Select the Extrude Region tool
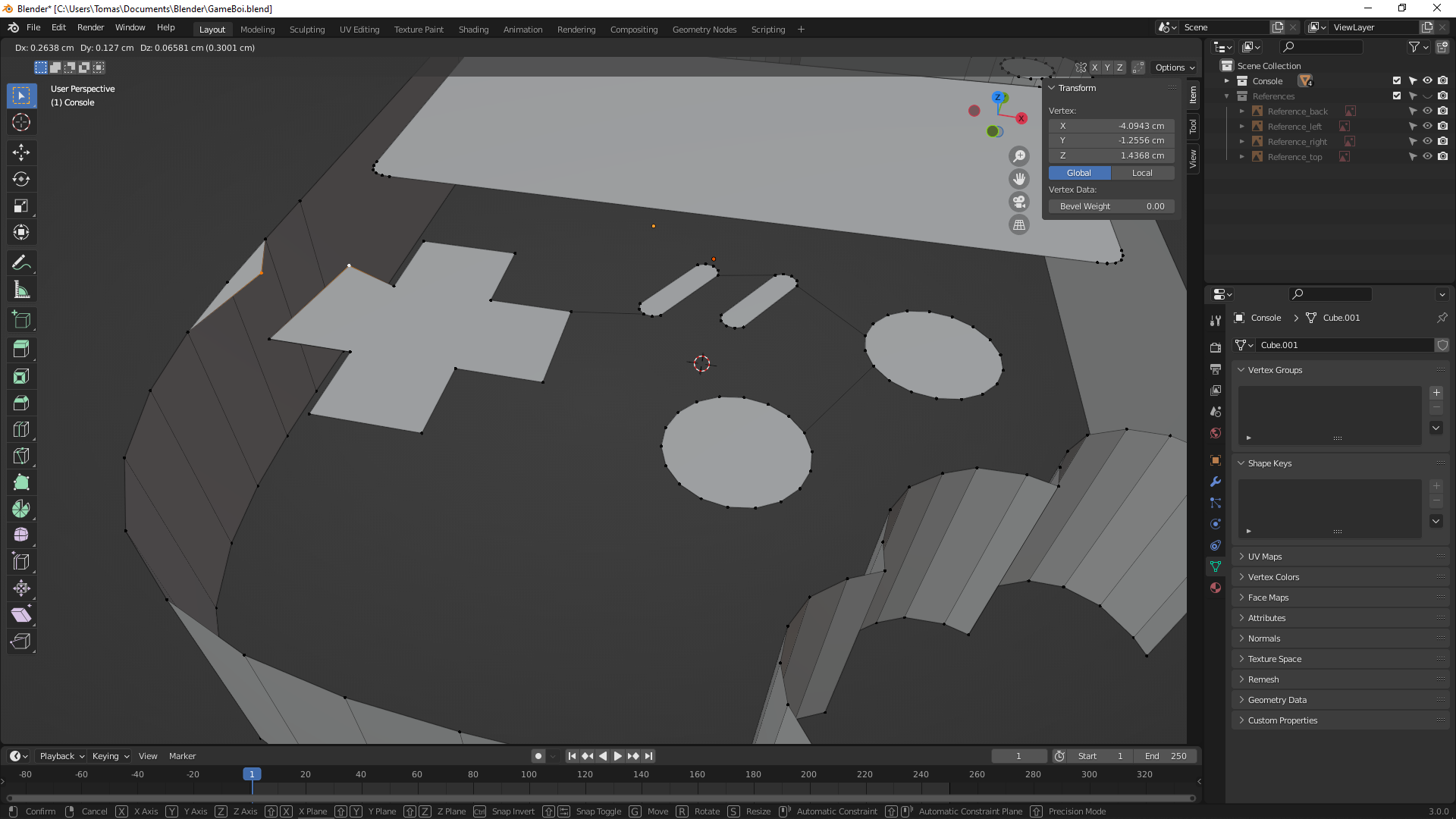The height and width of the screenshot is (819, 1456). click(x=21, y=350)
